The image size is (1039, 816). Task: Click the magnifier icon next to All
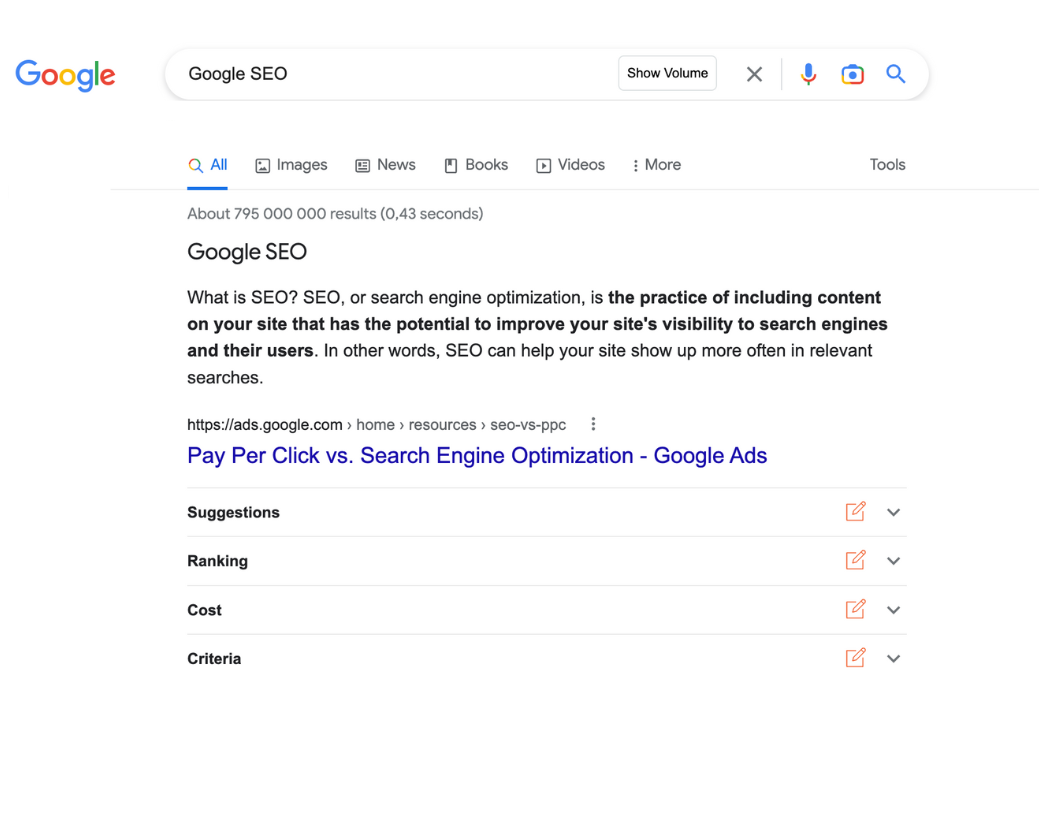click(195, 166)
